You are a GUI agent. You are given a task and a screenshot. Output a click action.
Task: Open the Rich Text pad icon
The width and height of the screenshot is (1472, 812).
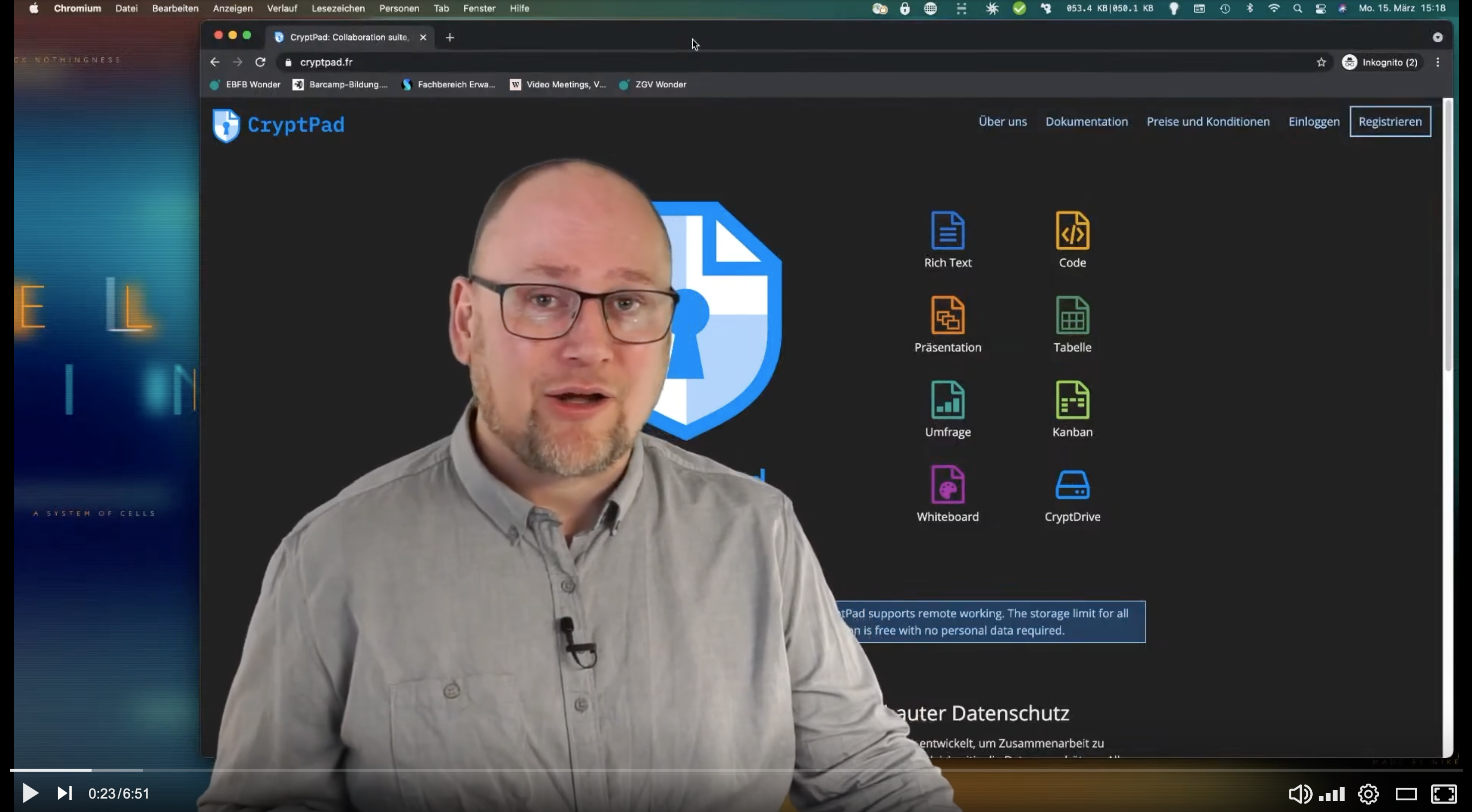click(947, 231)
